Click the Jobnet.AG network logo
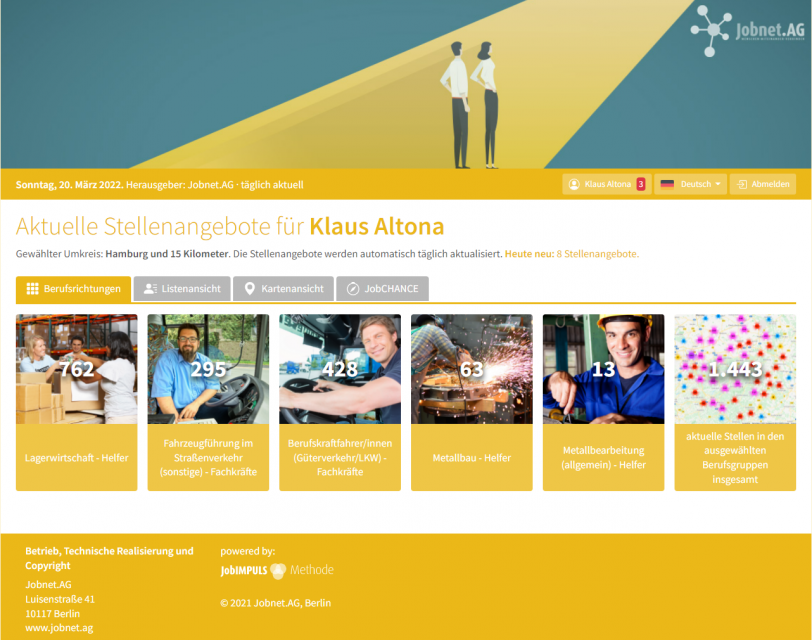Viewport: 812px width, 640px height. point(747,31)
